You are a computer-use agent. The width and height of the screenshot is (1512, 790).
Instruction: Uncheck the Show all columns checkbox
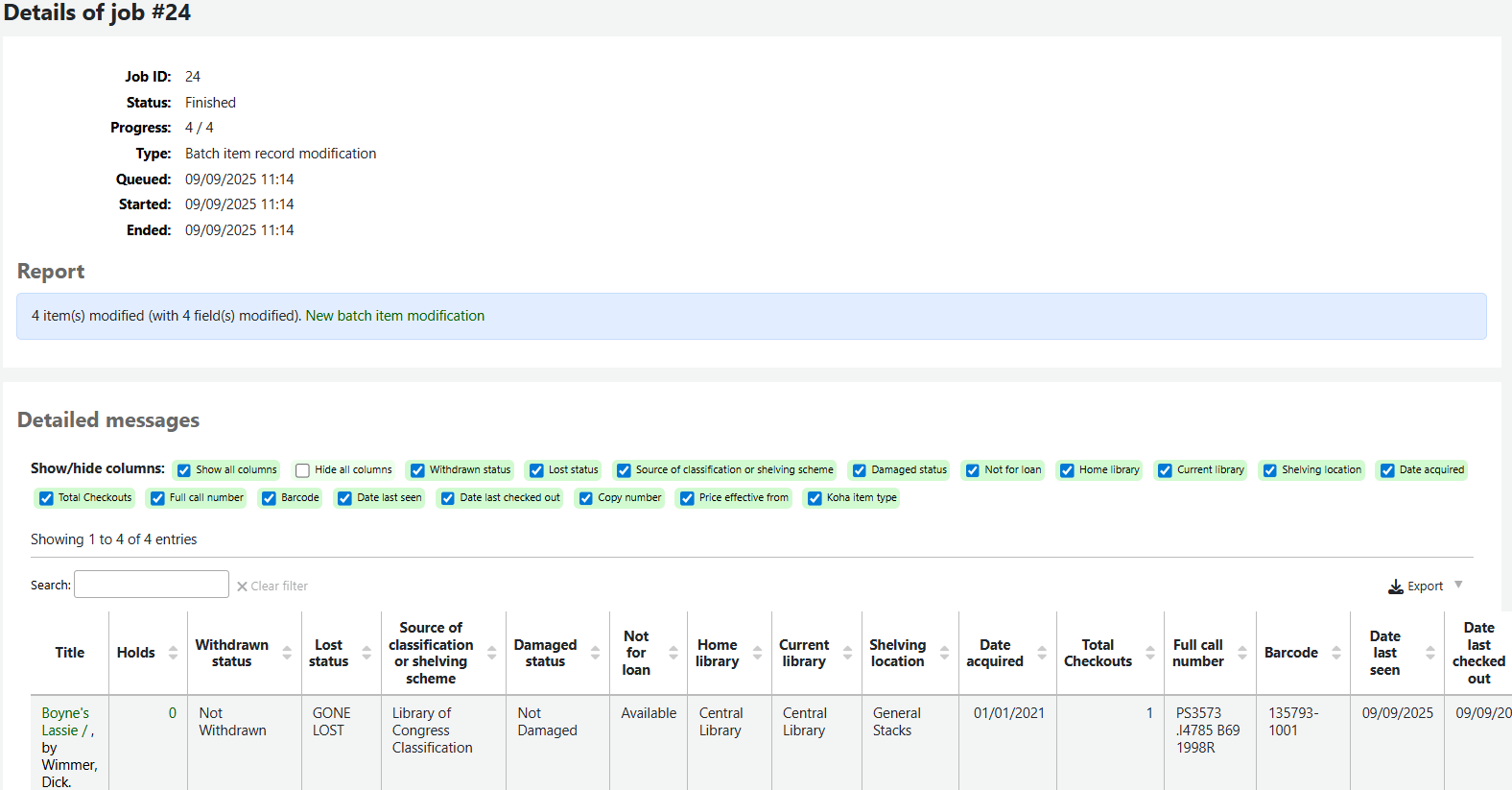[x=184, y=470]
